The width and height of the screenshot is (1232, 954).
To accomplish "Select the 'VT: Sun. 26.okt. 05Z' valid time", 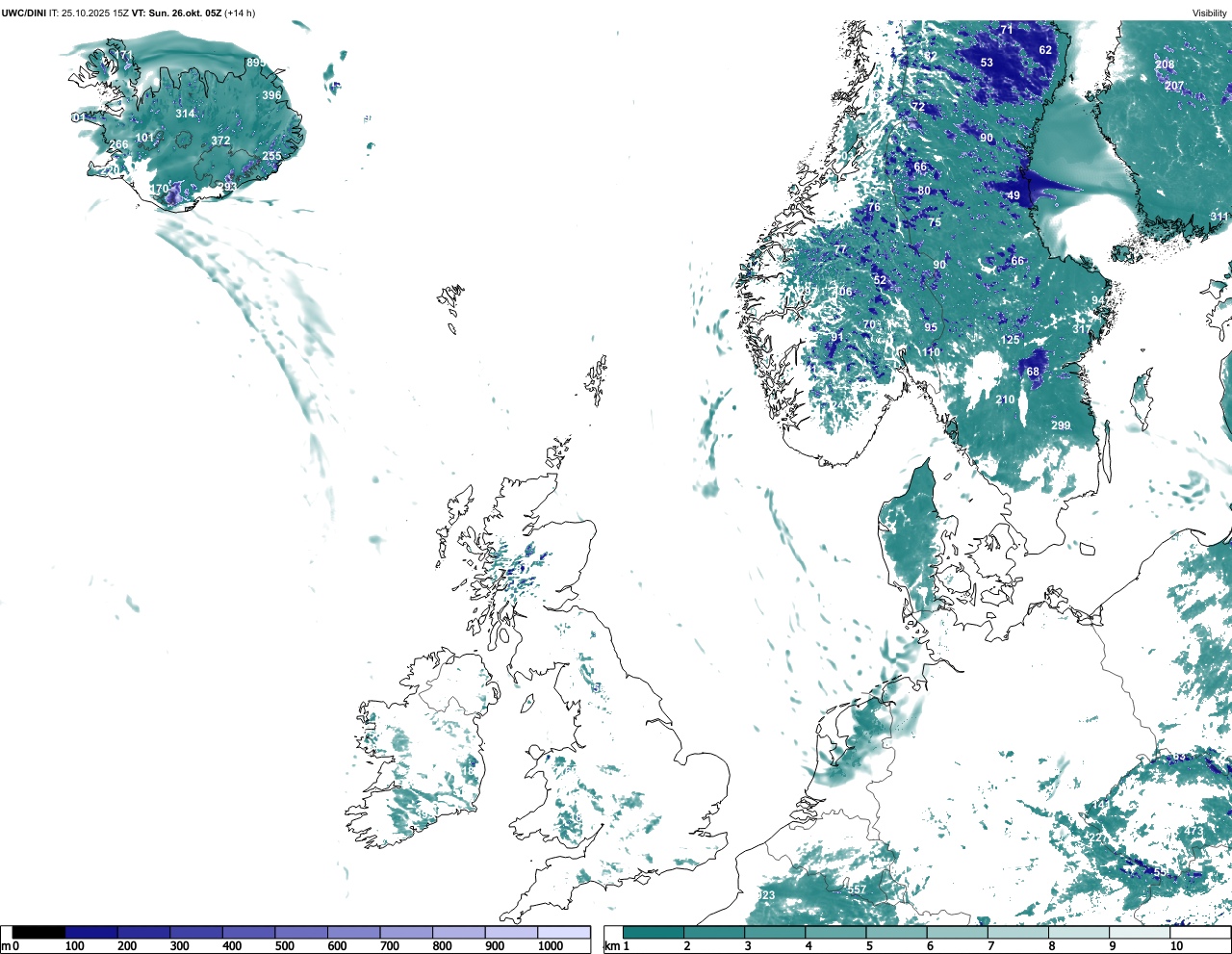I will click(176, 13).
